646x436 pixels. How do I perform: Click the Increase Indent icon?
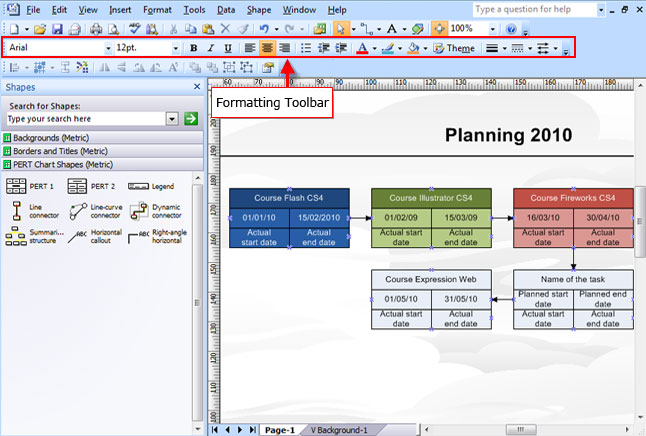click(x=341, y=48)
